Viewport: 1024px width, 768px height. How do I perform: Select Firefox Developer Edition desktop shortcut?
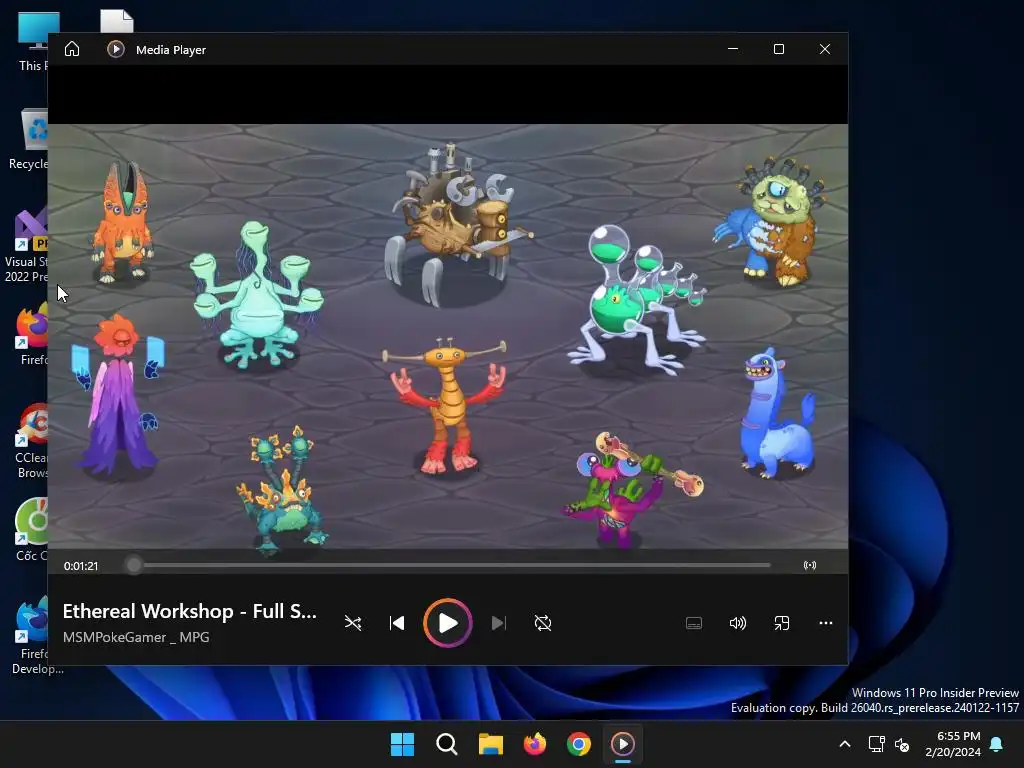tap(33, 635)
